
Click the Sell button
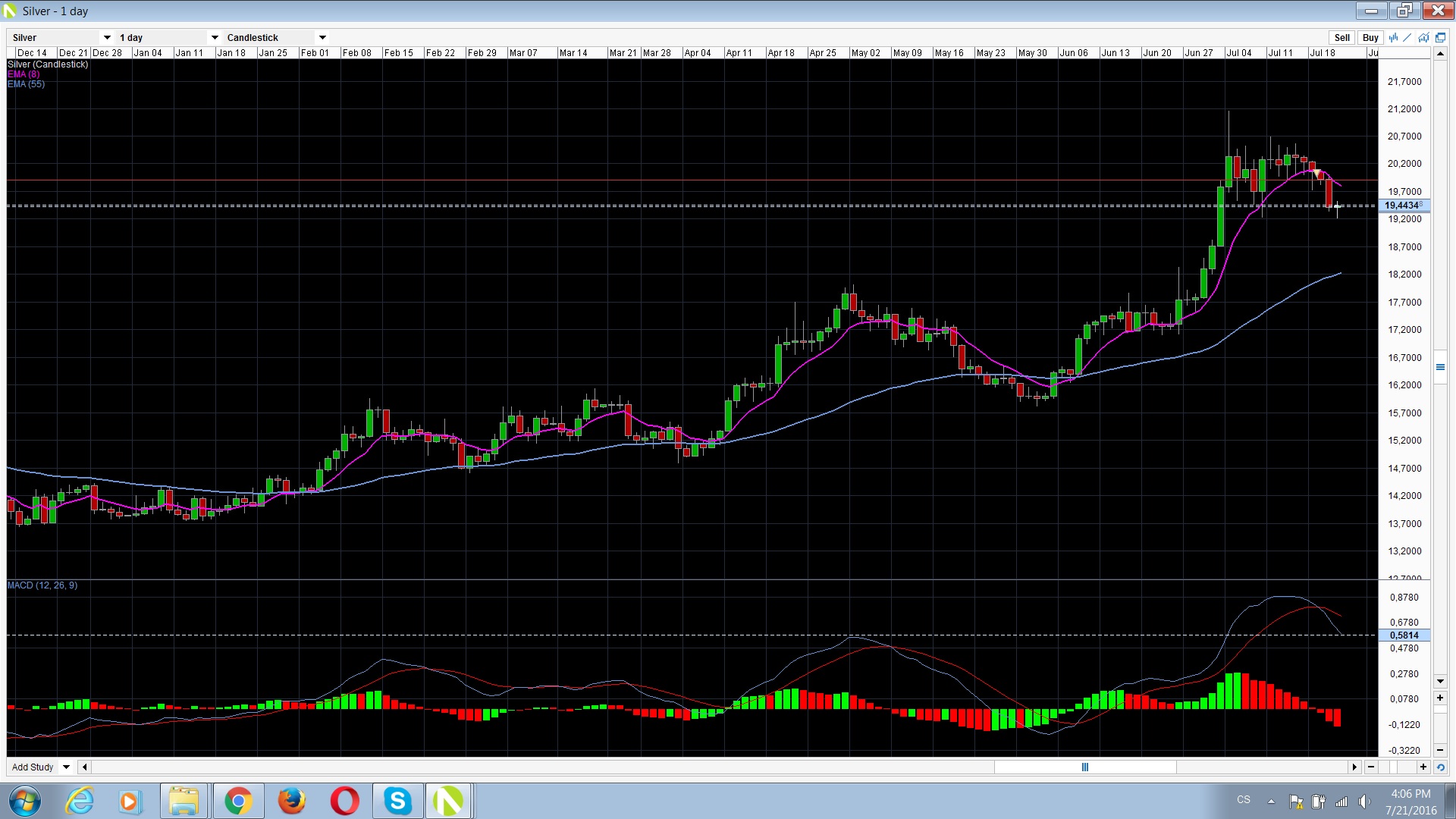(1341, 37)
